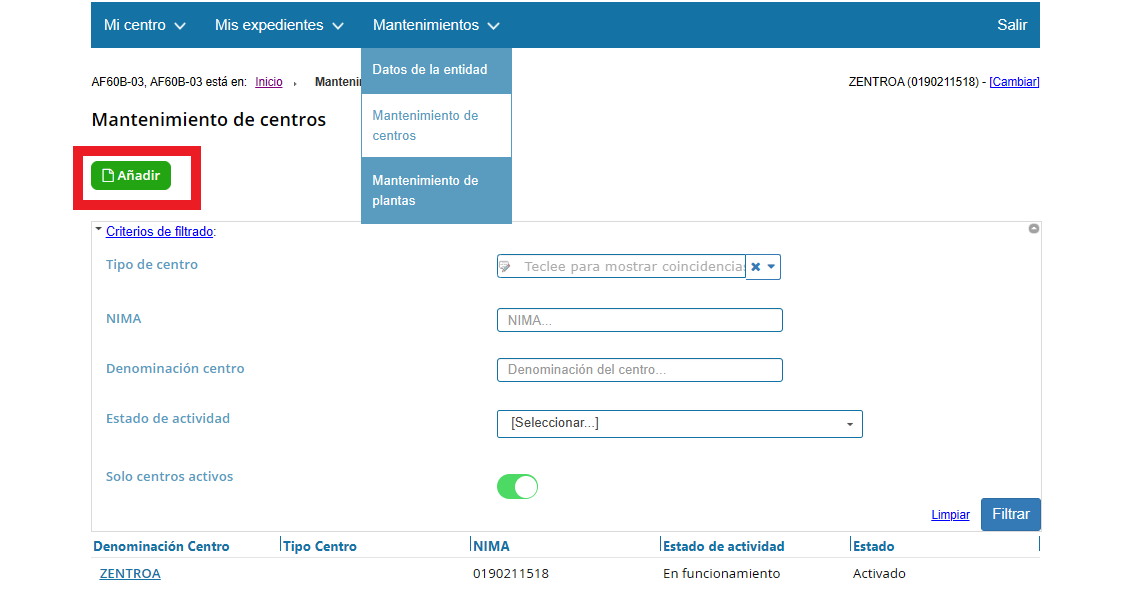
Task: Open the Tipo de centro dropdown arrow
Action: pos(771,267)
